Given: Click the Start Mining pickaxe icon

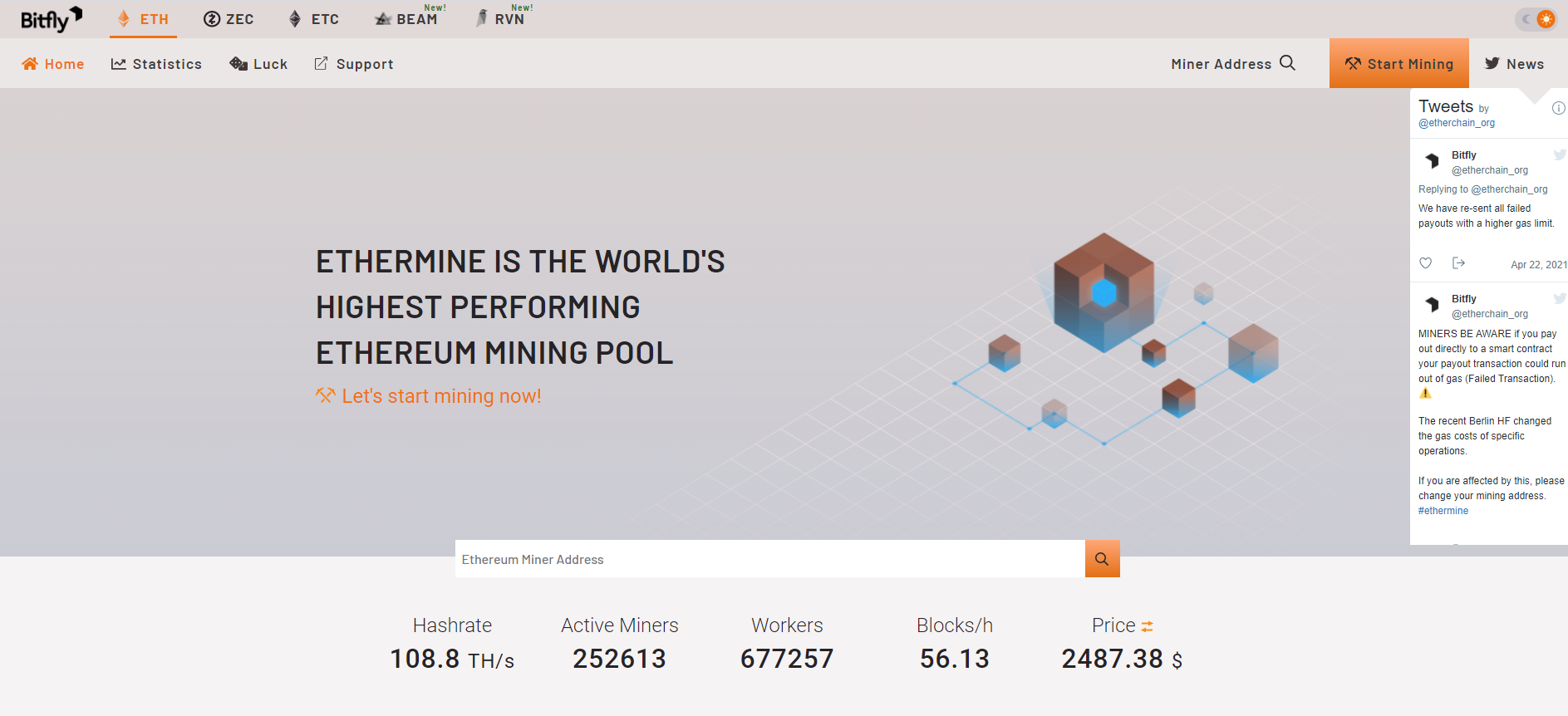Looking at the screenshot, I should [x=1353, y=63].
